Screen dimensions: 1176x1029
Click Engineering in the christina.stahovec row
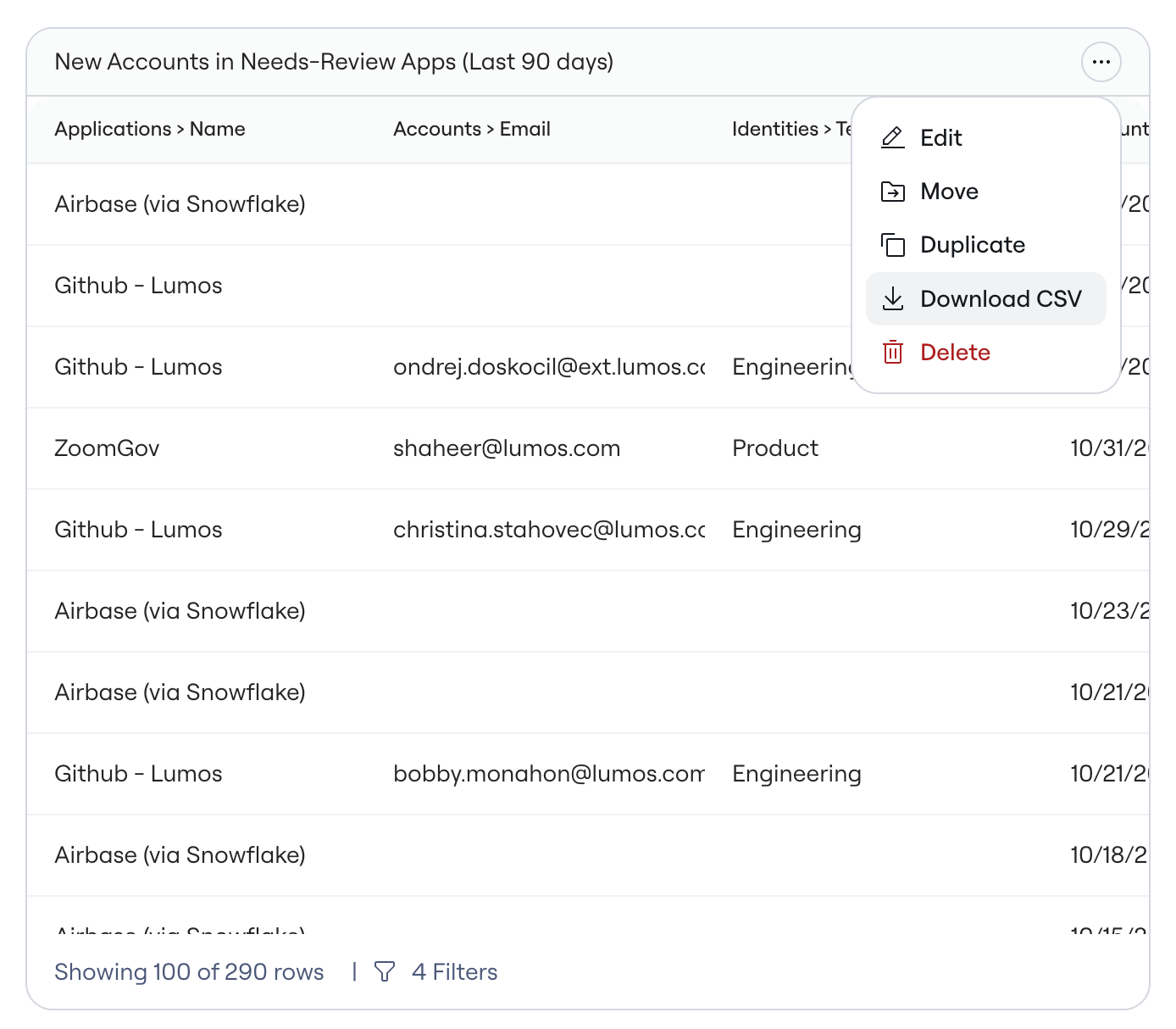796,530
